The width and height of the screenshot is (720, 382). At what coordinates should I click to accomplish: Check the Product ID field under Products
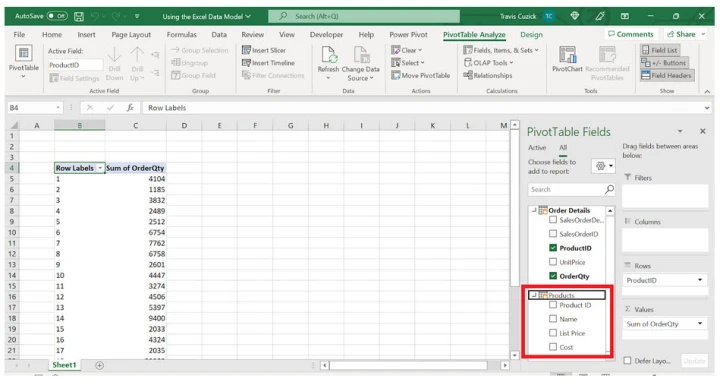coord(553,305)
